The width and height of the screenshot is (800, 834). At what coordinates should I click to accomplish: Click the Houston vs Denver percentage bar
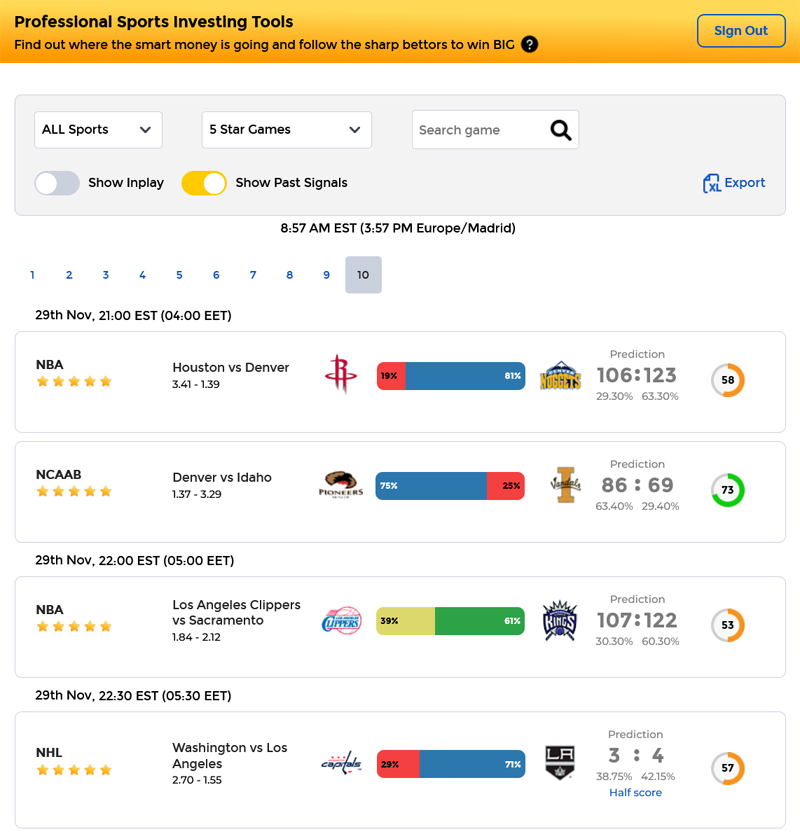tap(451, 376)
